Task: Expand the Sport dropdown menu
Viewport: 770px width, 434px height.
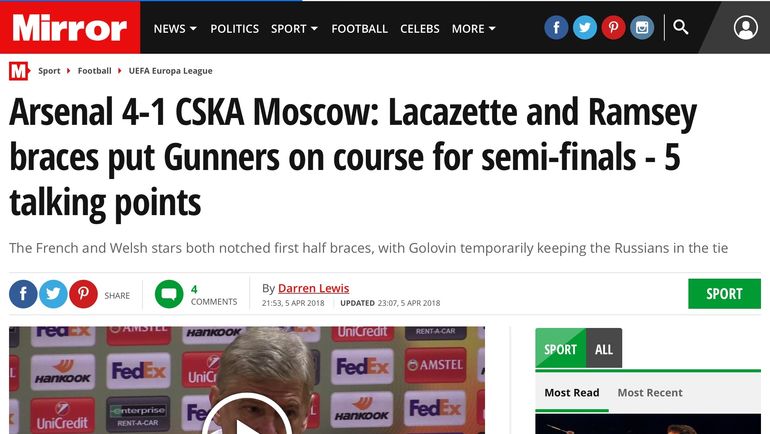Action: coord(294,29)
